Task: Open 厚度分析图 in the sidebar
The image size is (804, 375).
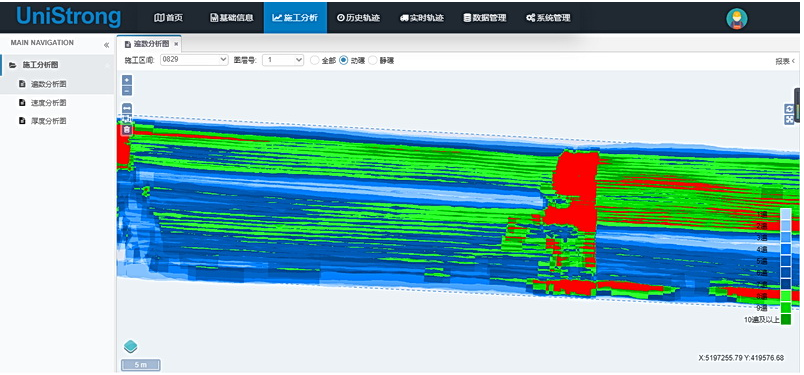Action: [x=49, y=121]
